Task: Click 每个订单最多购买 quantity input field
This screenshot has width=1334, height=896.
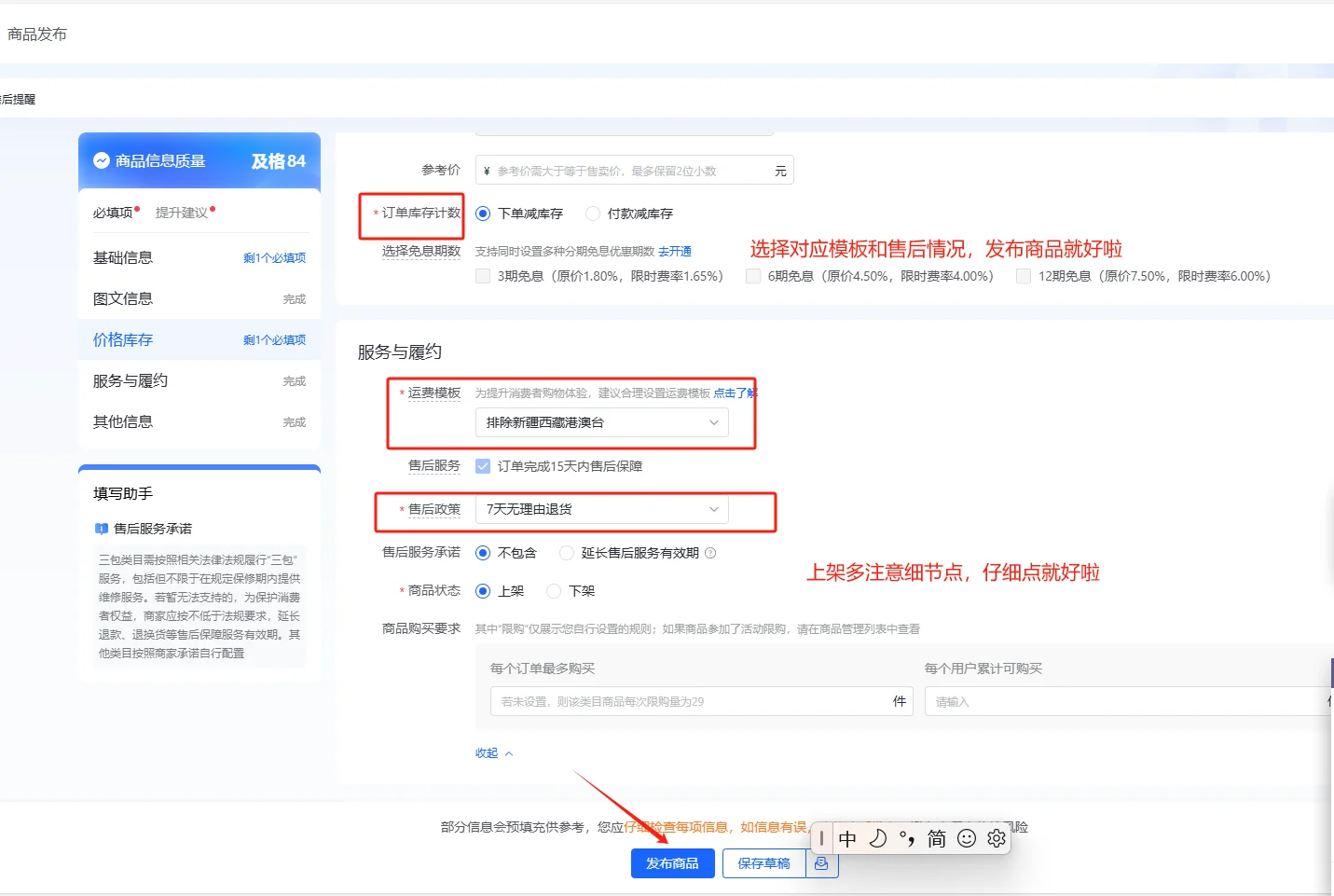Action: click(x=690, y=701)
